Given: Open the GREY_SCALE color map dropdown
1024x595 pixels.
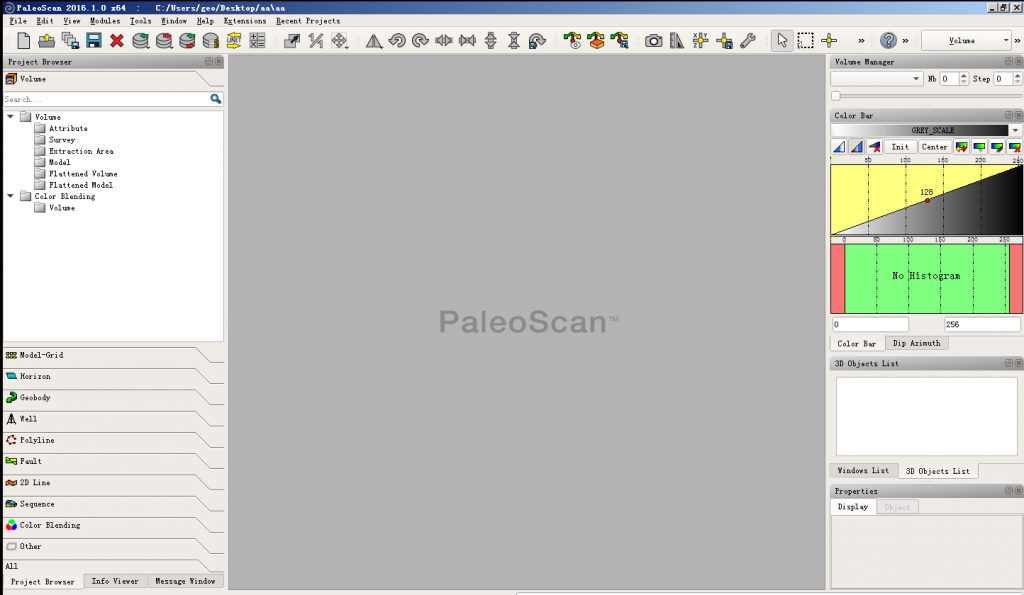Looking at the screenshot, I should click(x=1015, y=130).
